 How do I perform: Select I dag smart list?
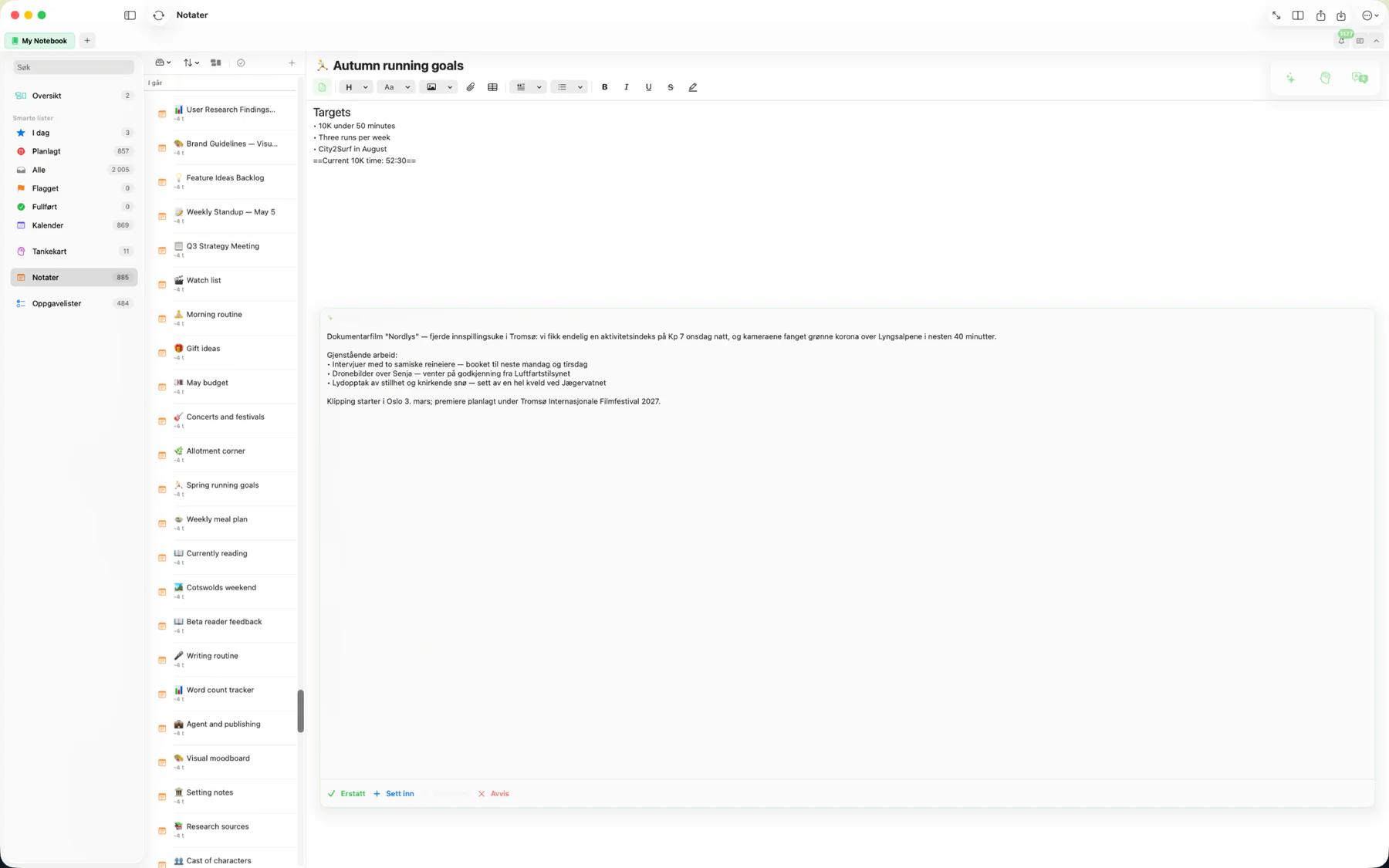[x=73, y=133]
